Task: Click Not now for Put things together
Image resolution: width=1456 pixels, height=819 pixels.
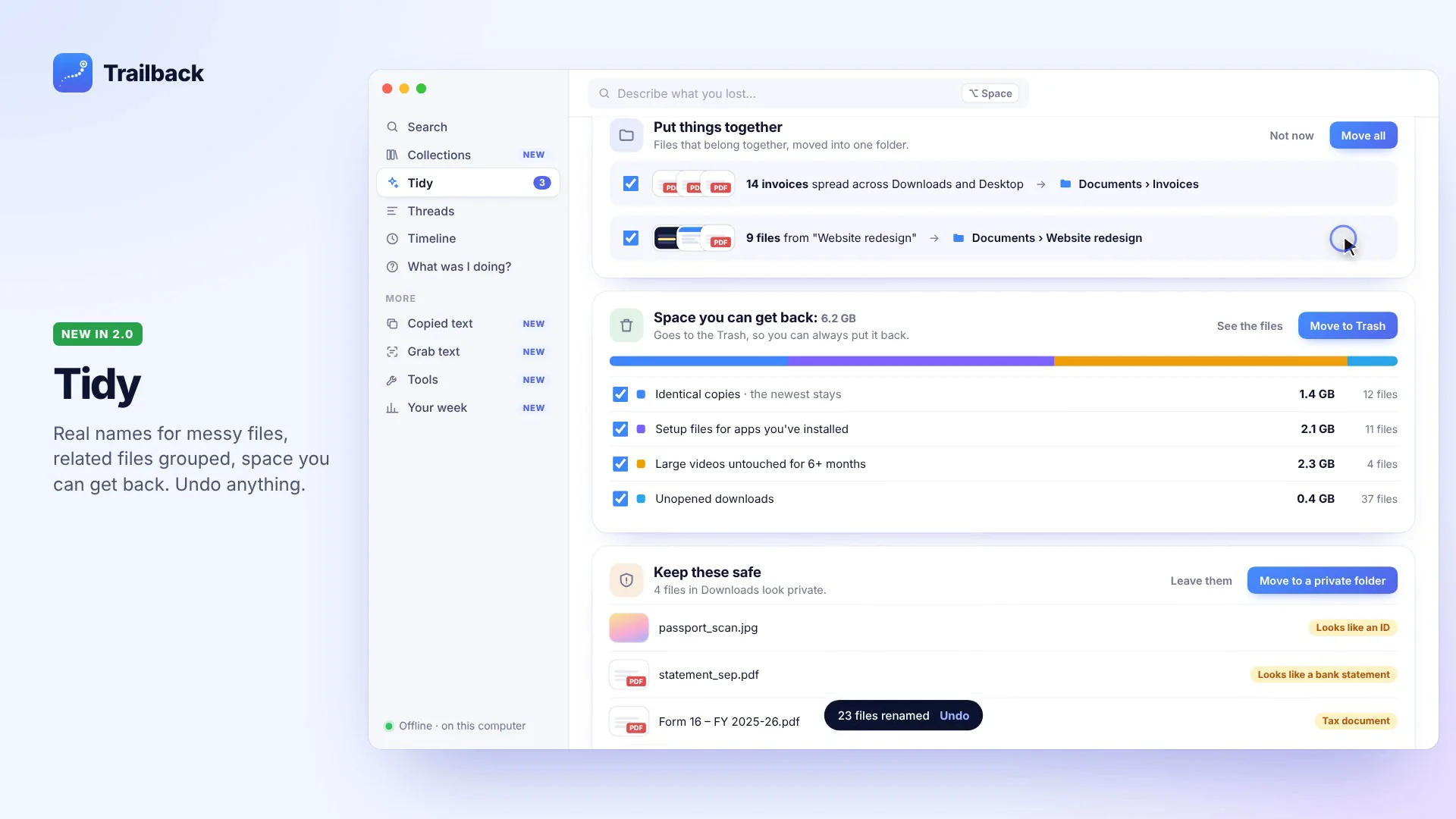Action: (x=1291, y=136)
